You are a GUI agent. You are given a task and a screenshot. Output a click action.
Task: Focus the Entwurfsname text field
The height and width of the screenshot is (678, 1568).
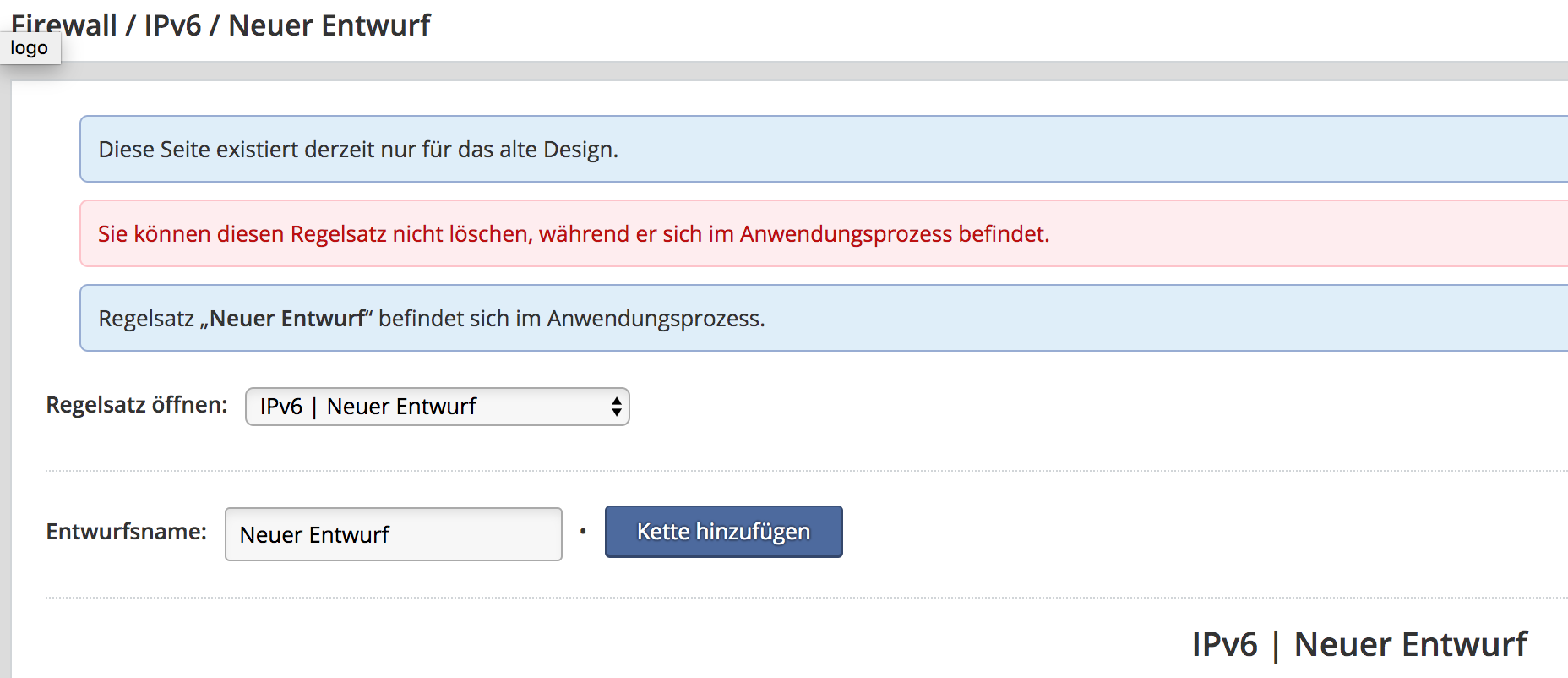[393, 534]
